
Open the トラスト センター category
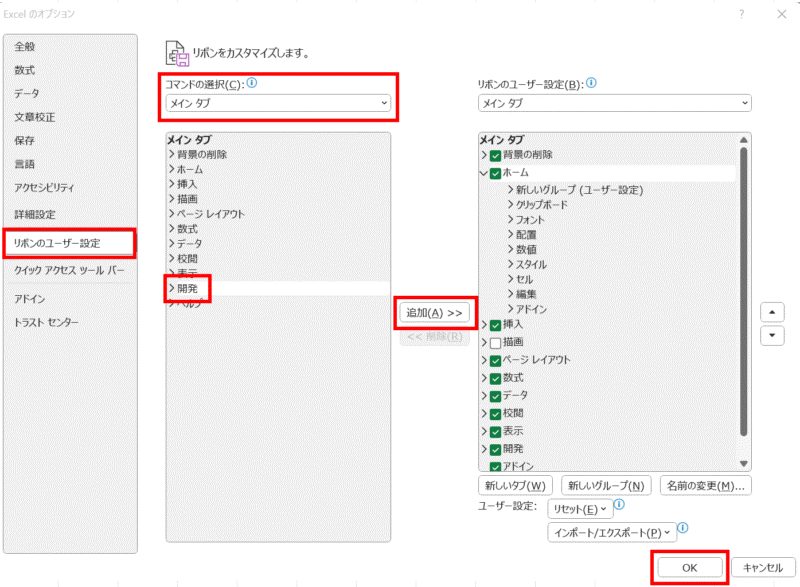click(46, 322)
